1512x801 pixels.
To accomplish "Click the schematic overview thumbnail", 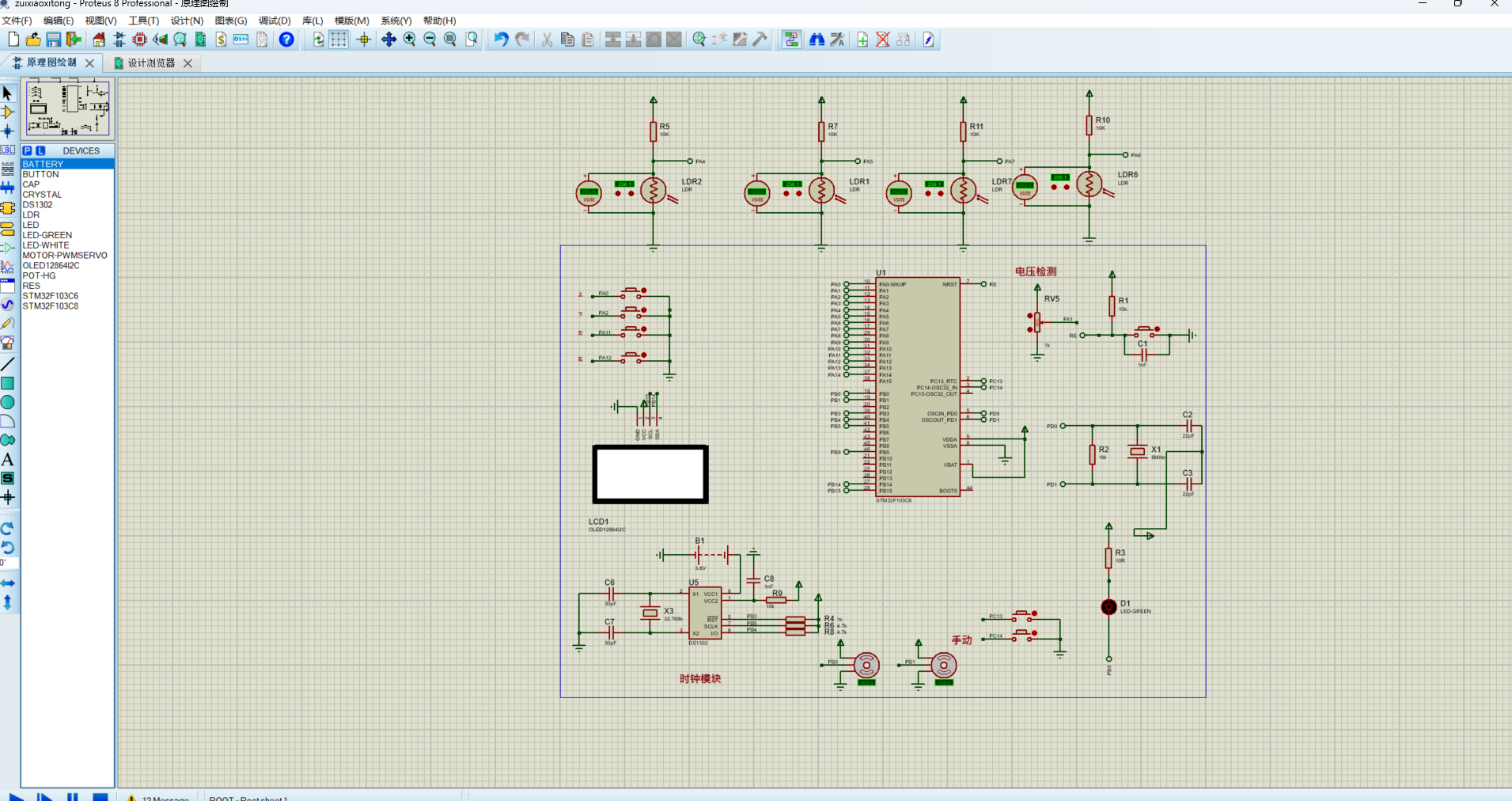I will click(x=68, y=108).
